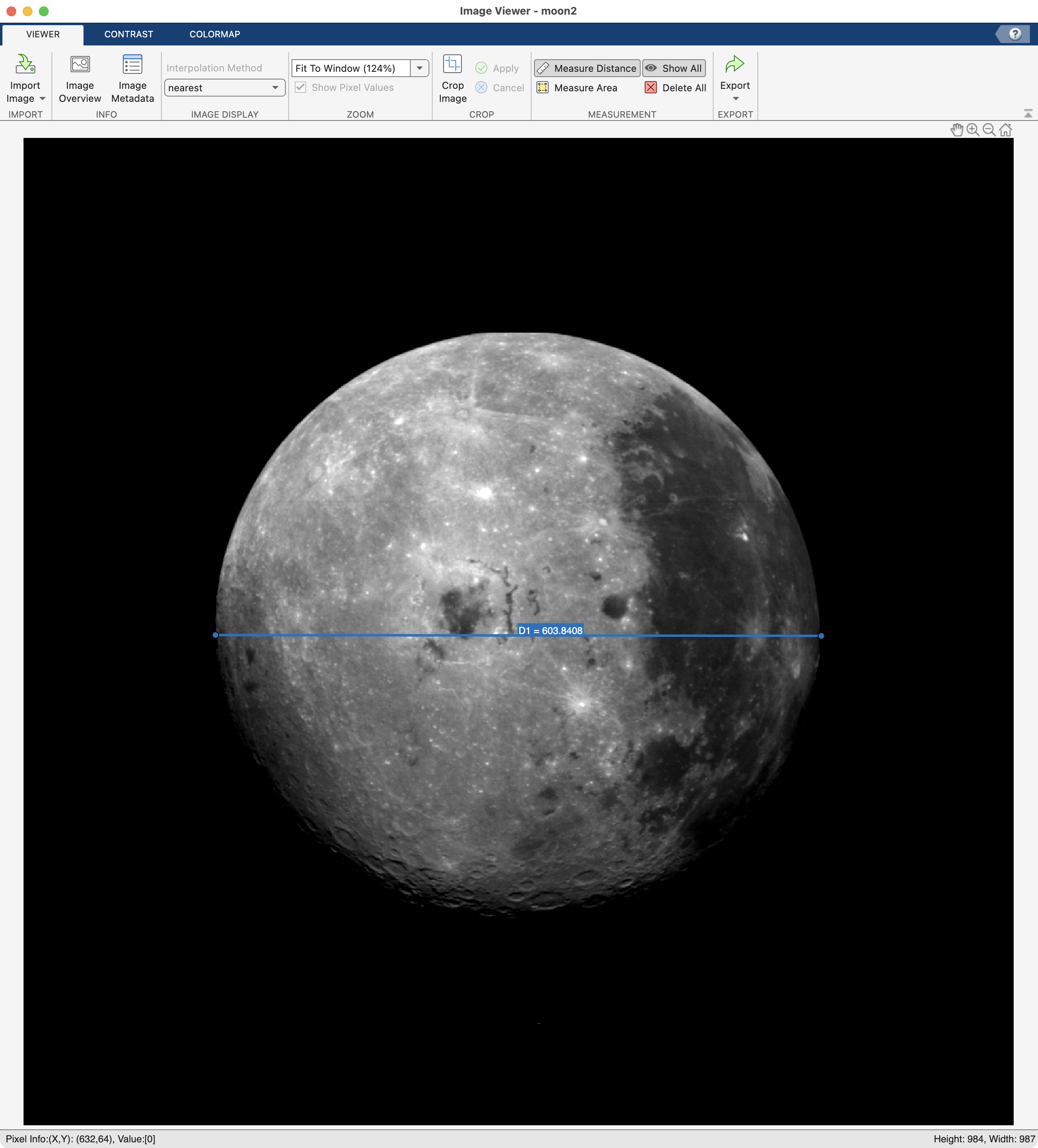Switch to the COLORMAP tab
Viewport: 1038px width, 1148px height.
[214, 34]
